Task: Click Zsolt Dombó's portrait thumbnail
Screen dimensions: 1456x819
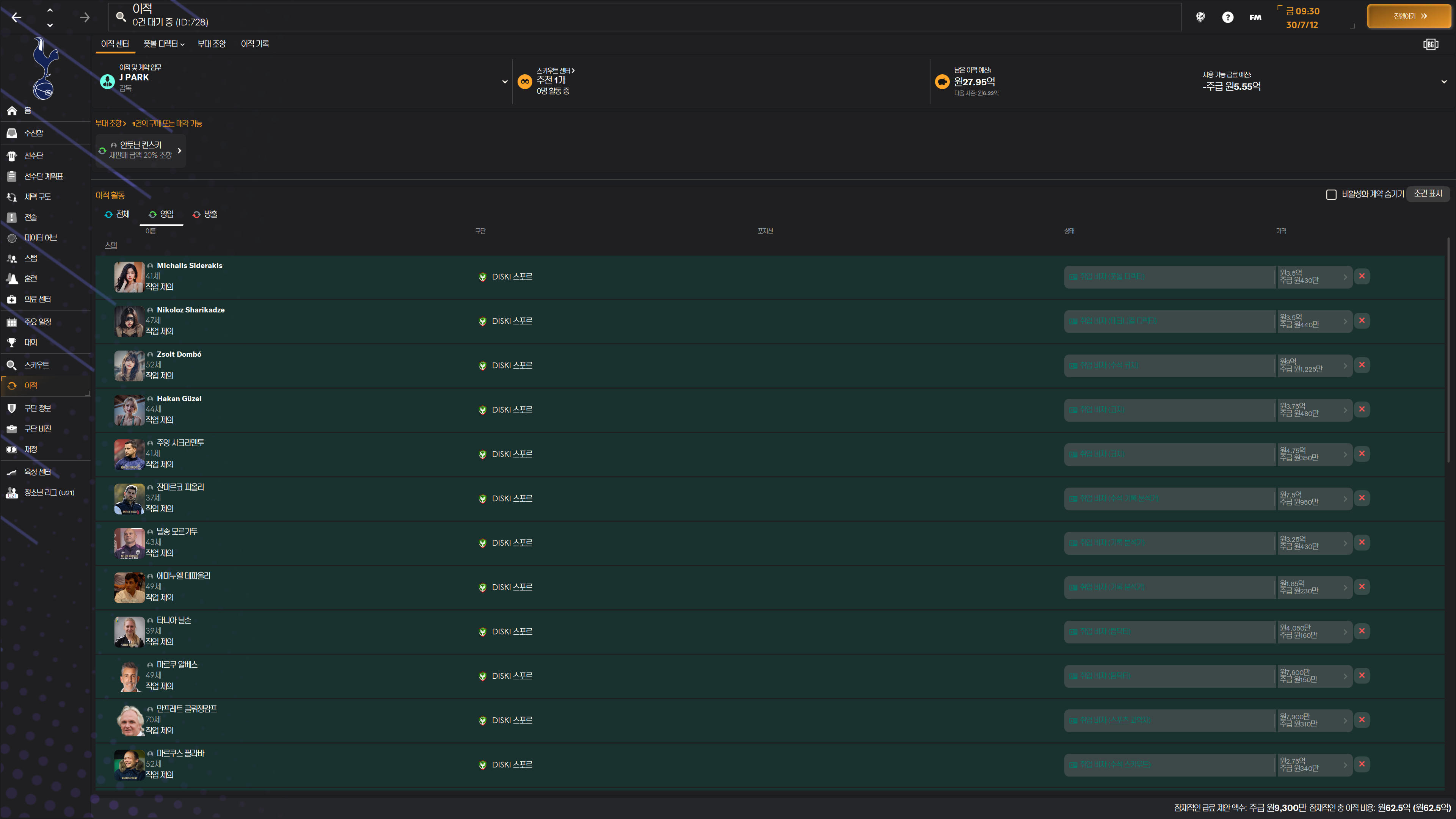Action: [129, 365]
